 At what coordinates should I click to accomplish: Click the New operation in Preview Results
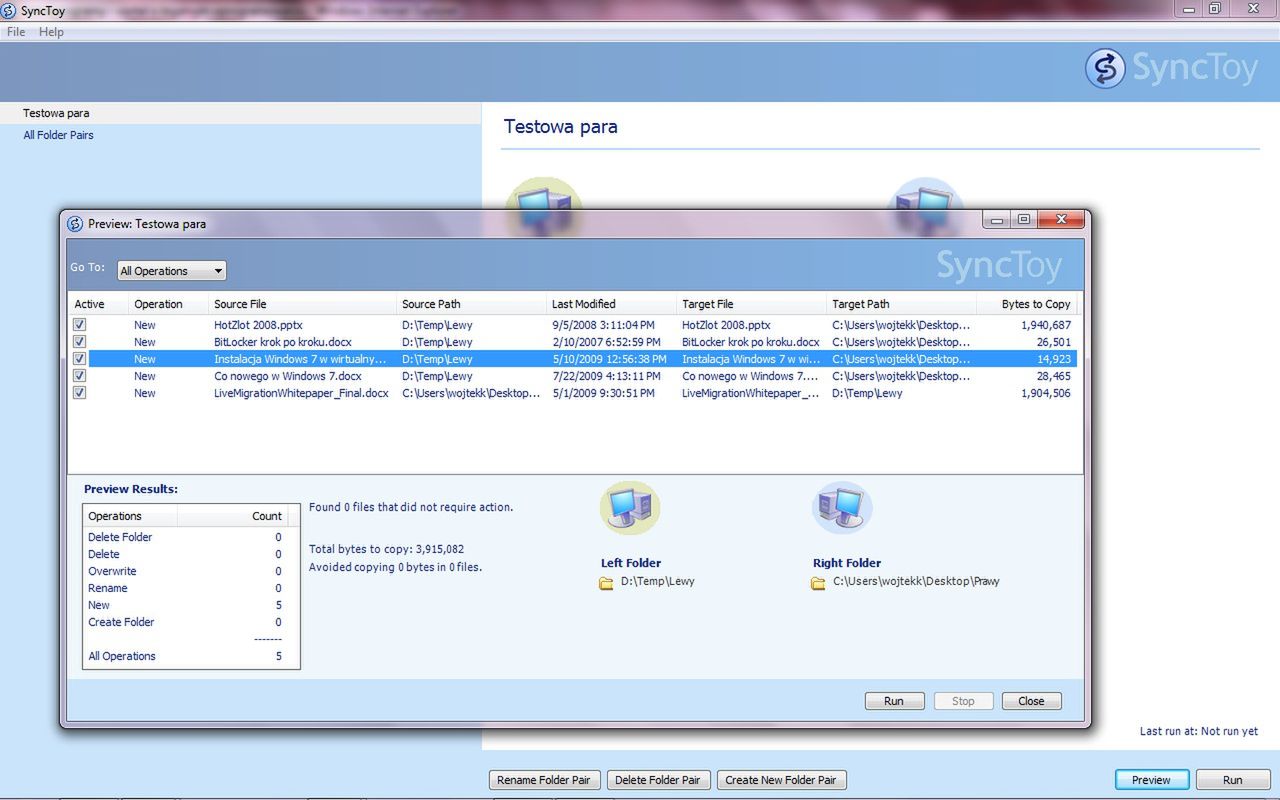coord(99,605)
